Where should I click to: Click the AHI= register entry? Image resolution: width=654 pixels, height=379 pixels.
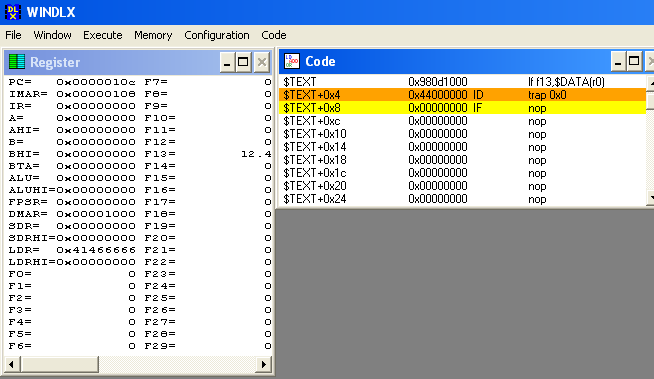[x=72, y=130]
